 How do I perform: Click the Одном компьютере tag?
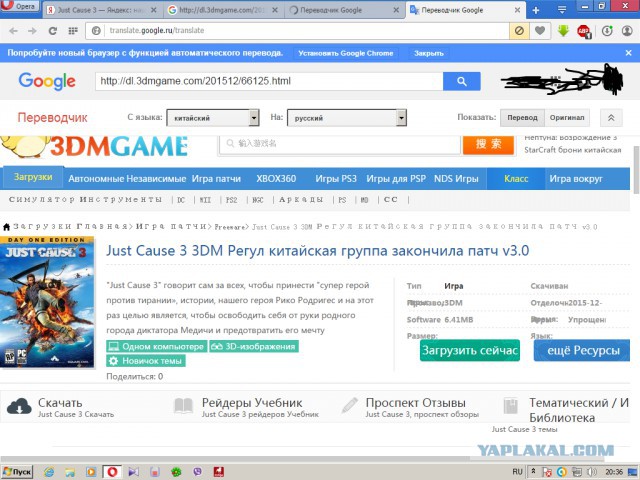pos(157,347)
